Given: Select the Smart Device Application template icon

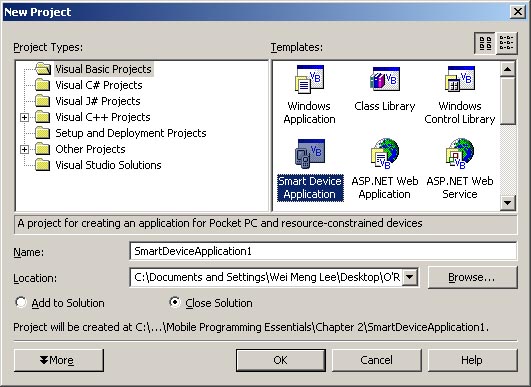Looking at the screenshot, I should coord(309,154).
